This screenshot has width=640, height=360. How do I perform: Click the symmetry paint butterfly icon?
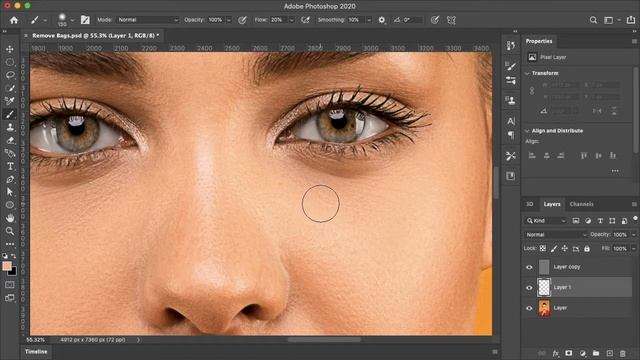[451, 20]
